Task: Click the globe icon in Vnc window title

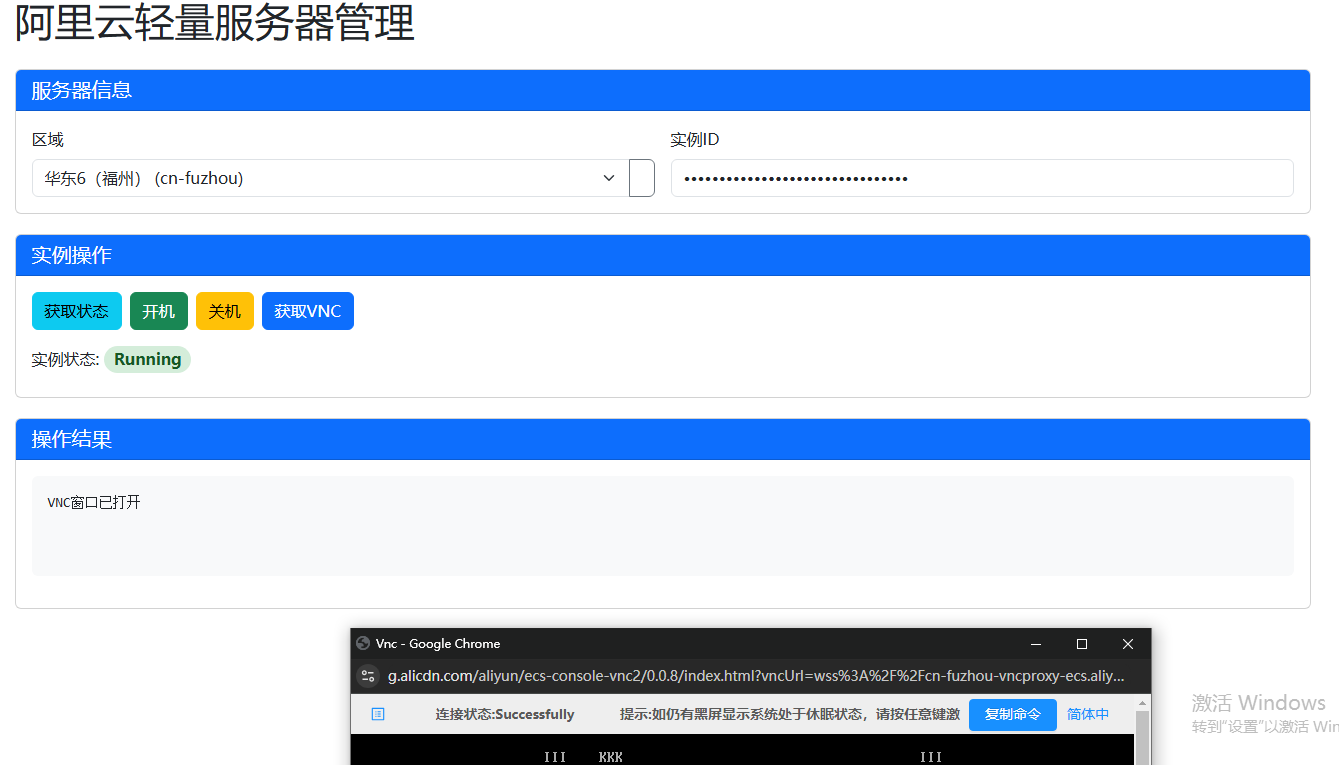Action: point(363,643)
